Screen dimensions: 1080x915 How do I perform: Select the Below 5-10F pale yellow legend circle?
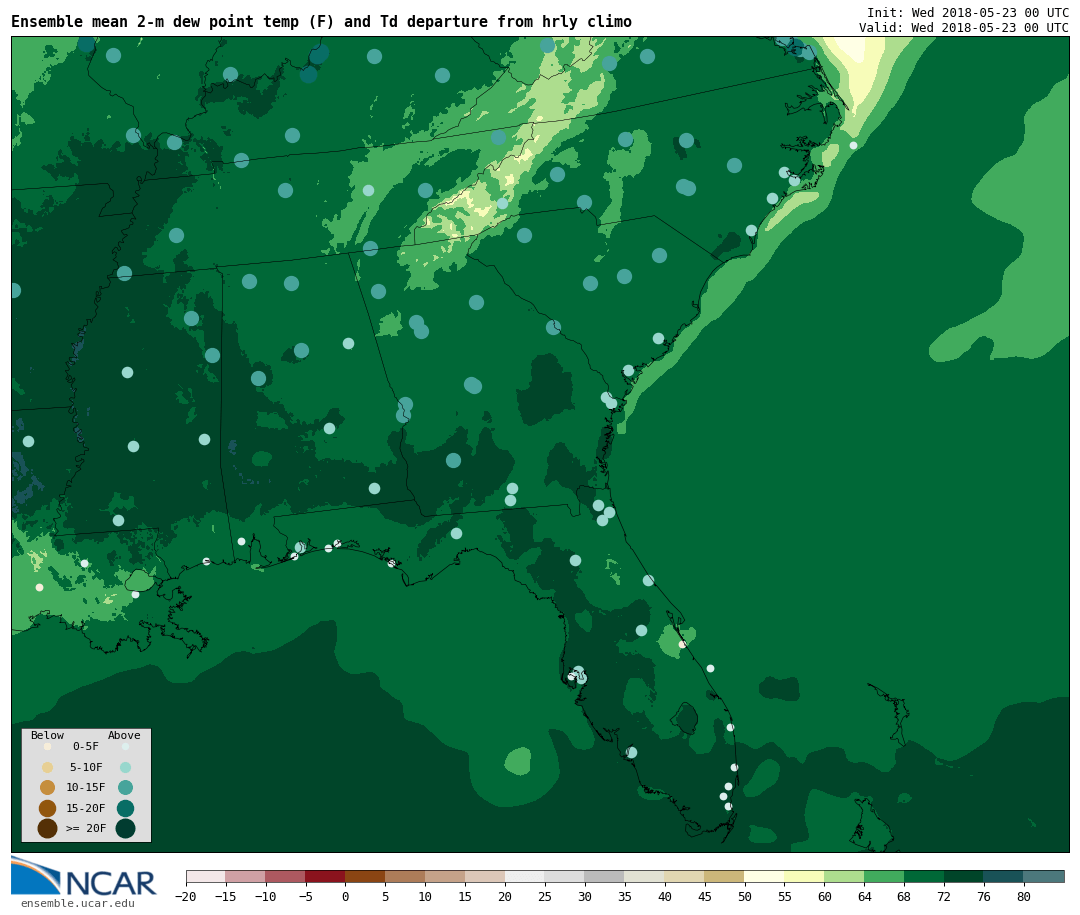point(47,767)
